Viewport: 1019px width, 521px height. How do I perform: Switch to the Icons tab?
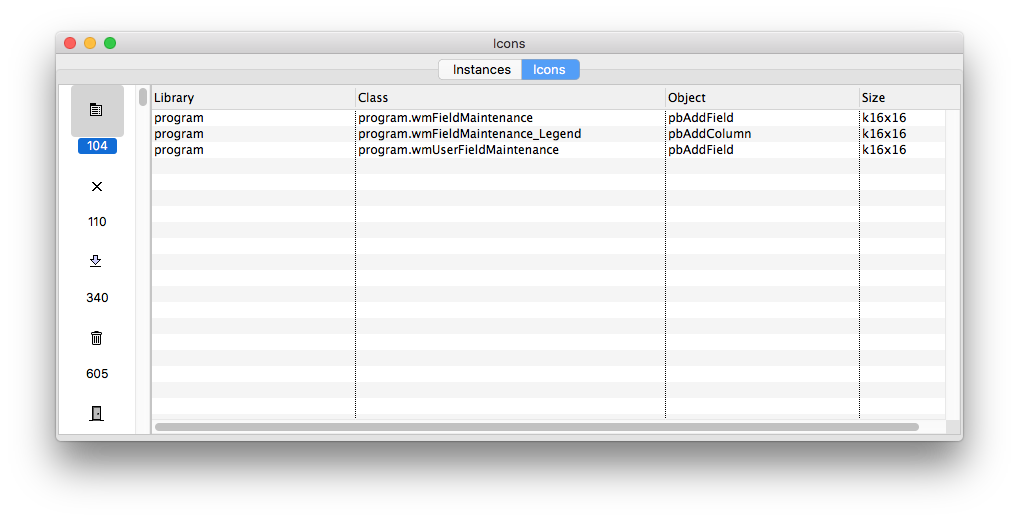(550, 70)
